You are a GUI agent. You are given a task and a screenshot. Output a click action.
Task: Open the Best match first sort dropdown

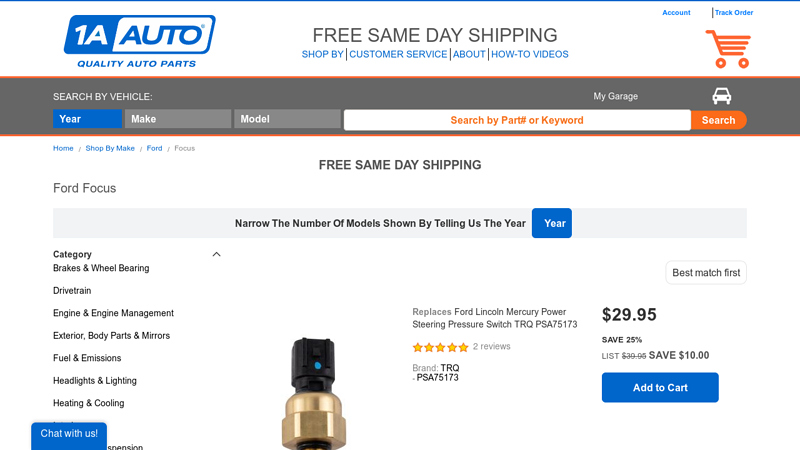[x=706, y=273]
